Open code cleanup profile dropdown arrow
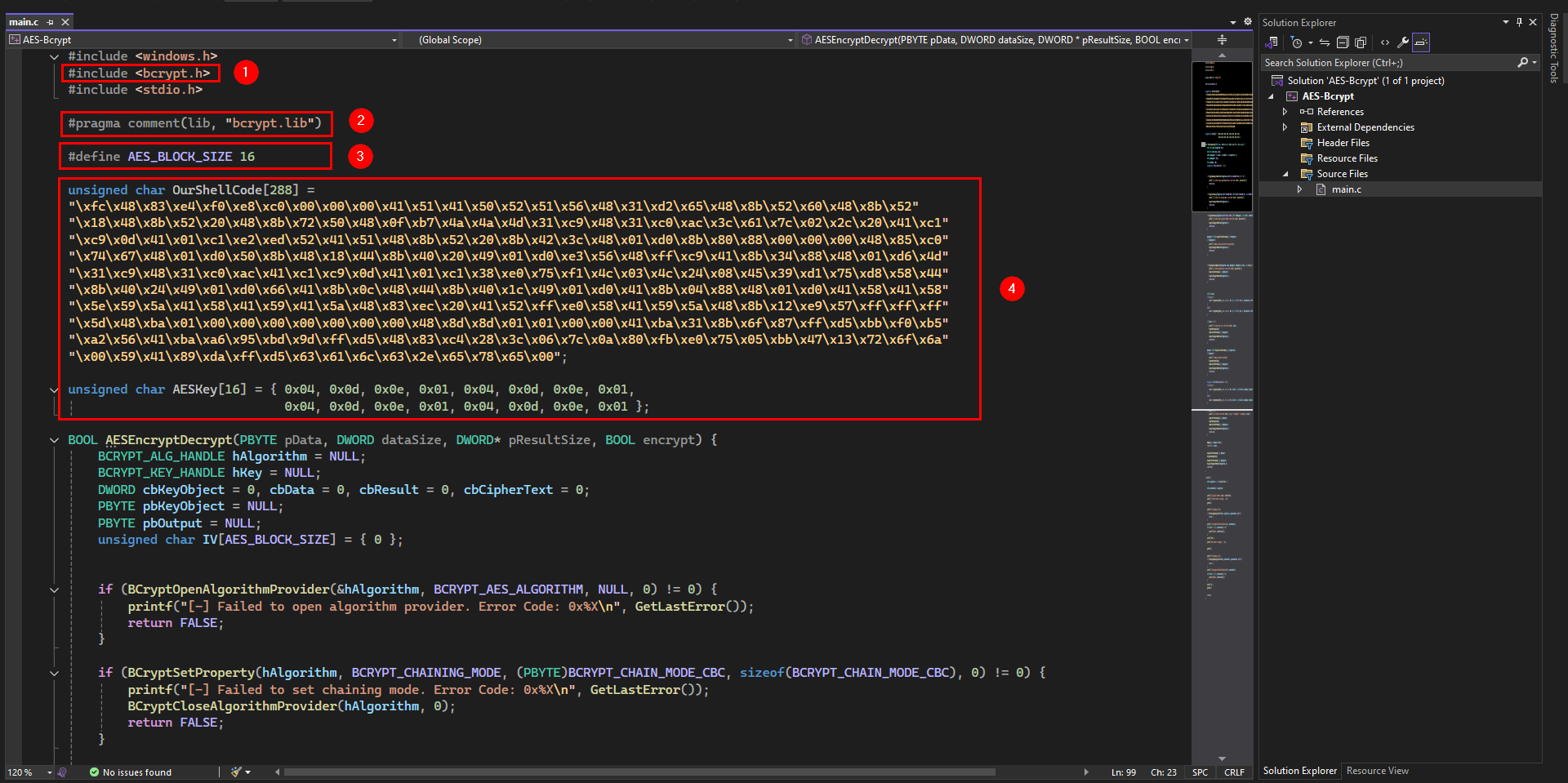1568x783 pixels. [247, 772]
